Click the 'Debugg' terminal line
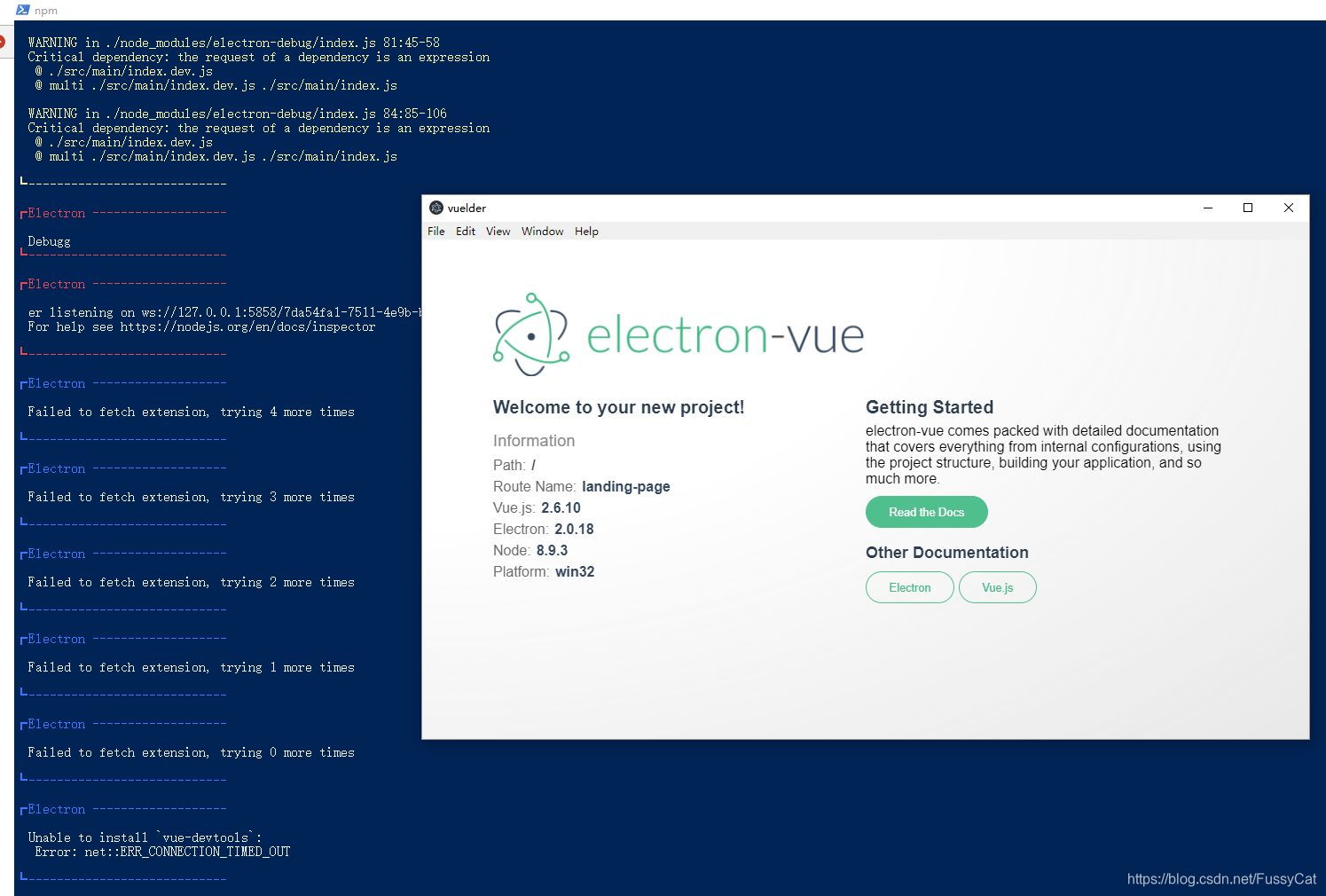The image size is (1326, 896). pyautogui.click(x=49, y=241)
